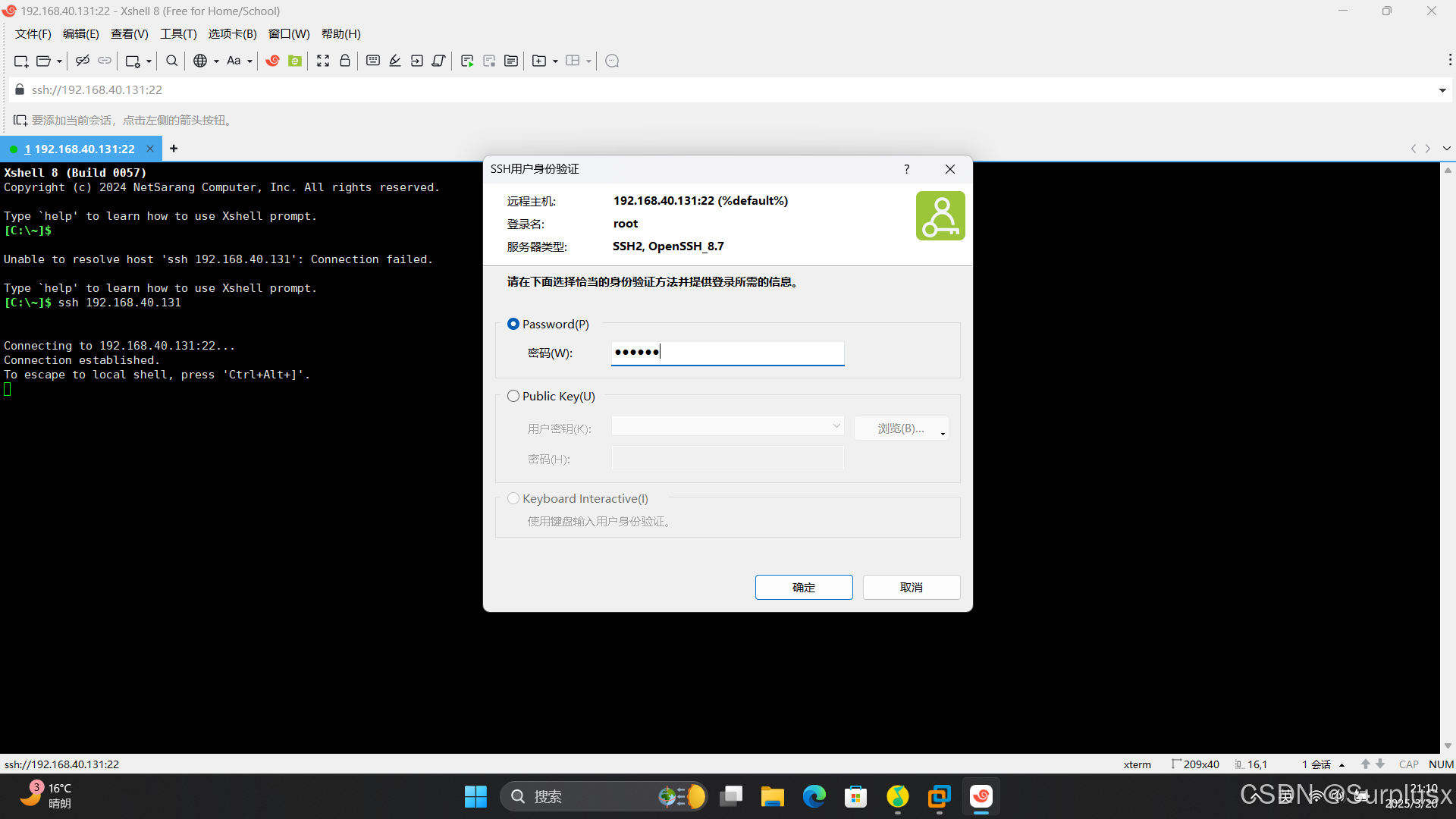Open the font Aa dropdown arrow

coord(249,61)
